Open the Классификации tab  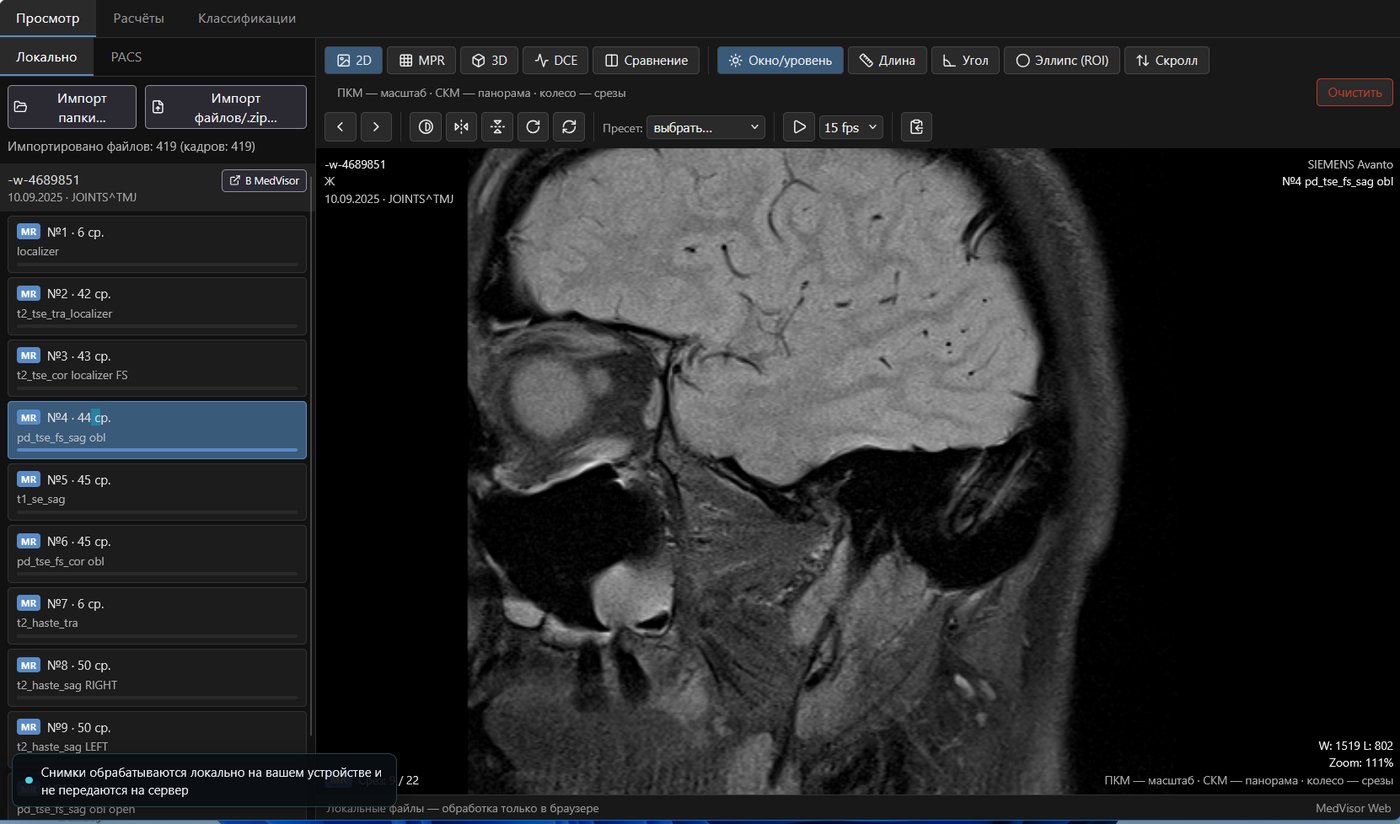(x=247, y=18)
